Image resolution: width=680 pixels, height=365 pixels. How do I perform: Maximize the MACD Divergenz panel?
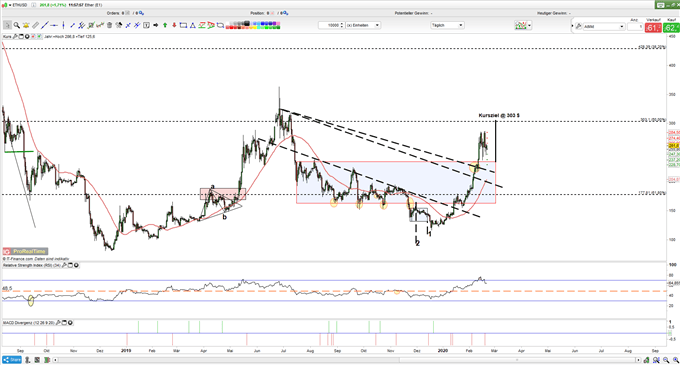tap(64, 323)
